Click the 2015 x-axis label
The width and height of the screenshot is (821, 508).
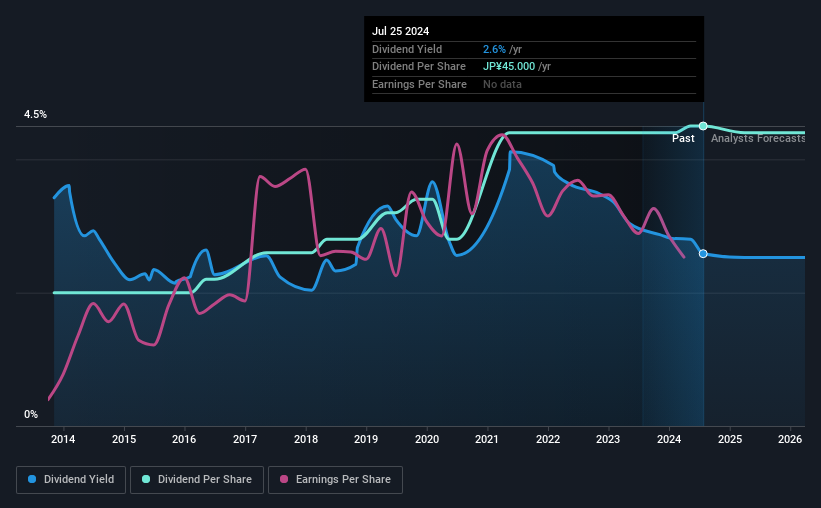(x=124, y=439)
